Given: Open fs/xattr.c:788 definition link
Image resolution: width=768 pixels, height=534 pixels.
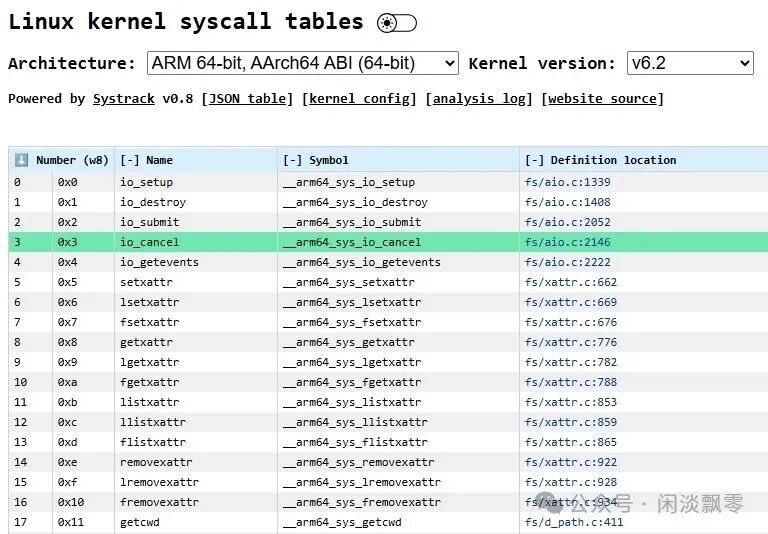Looking at the screenshot, I should click(x=571, y=382).
